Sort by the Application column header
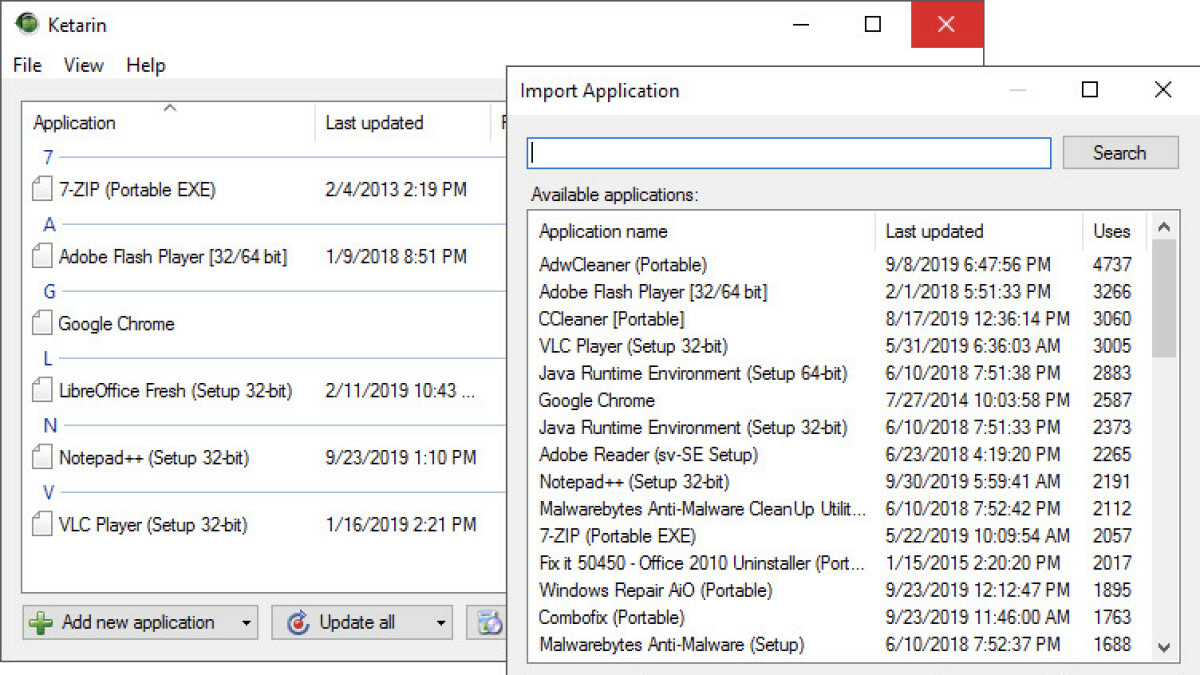This screenshot has height=675, width=1200. (75, 123)
